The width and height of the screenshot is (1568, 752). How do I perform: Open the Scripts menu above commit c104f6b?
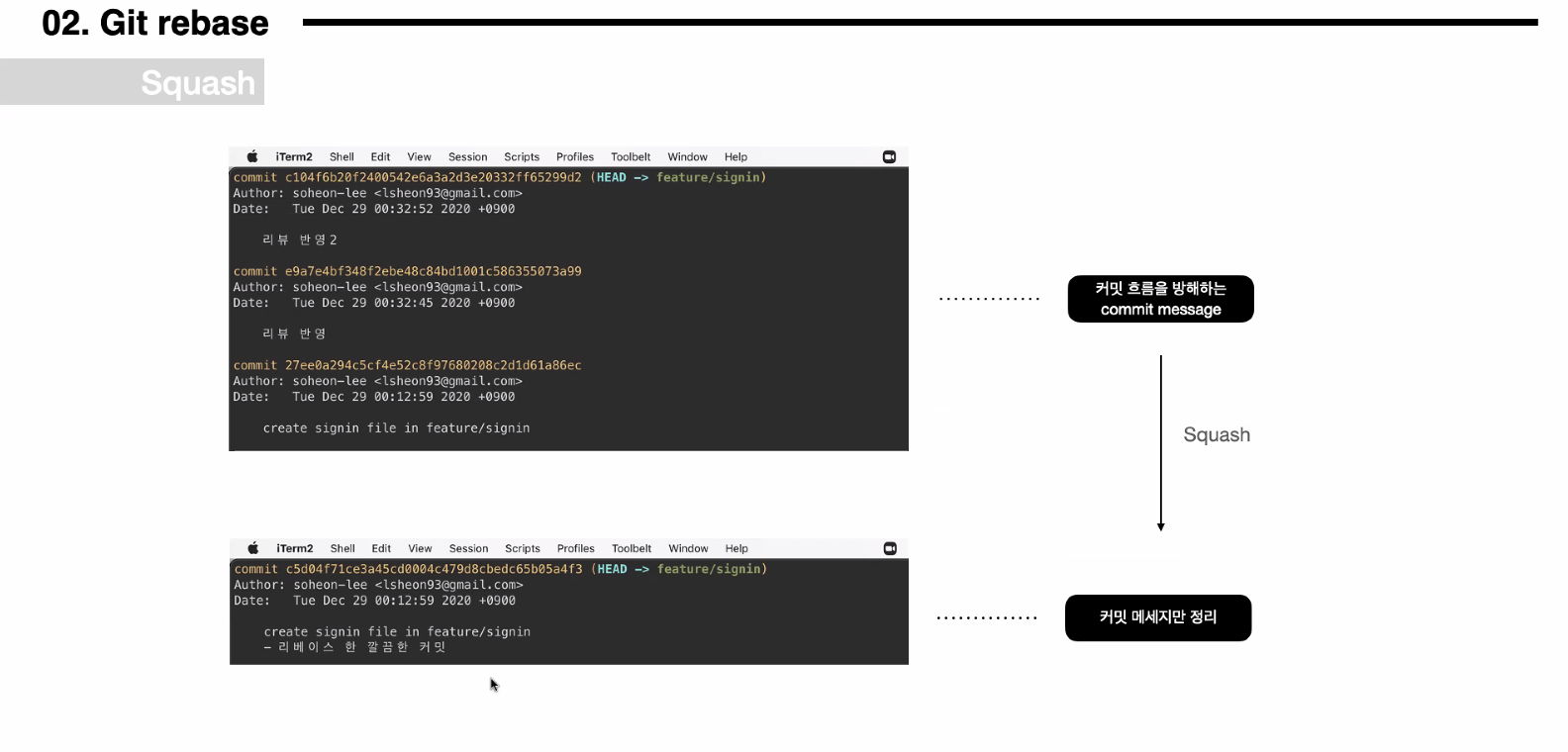[x=522, y=156]
